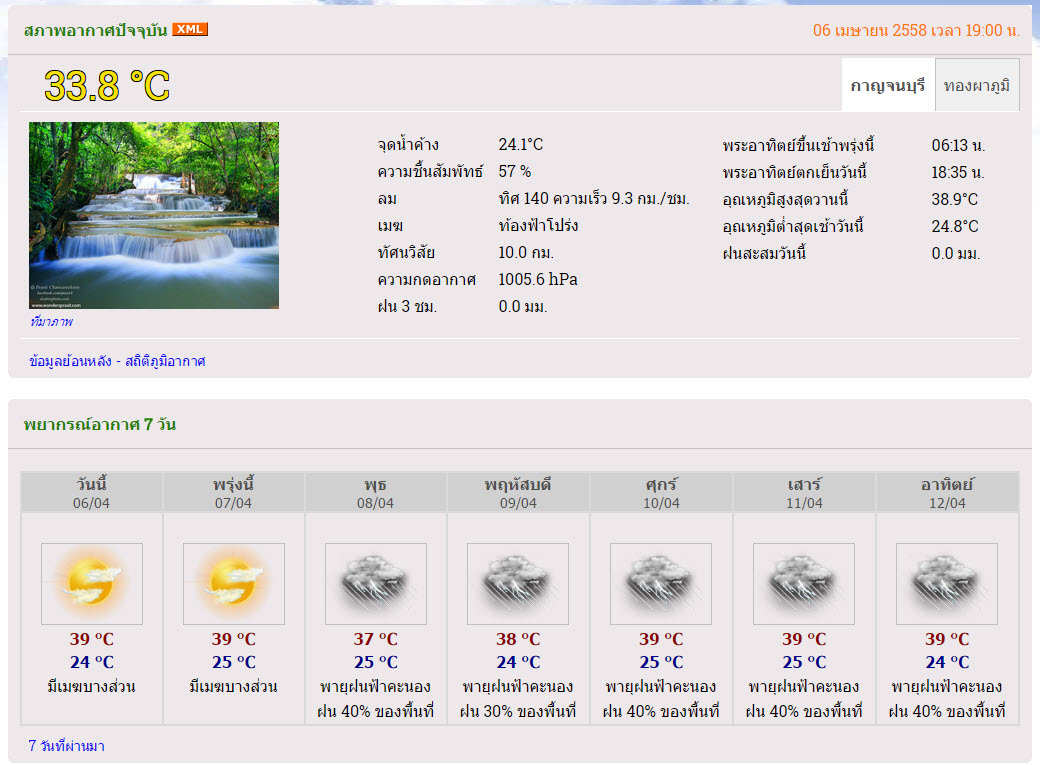Click the sunset time 18:35 น.
The image size is (1040, 765).
pos(958,172)
